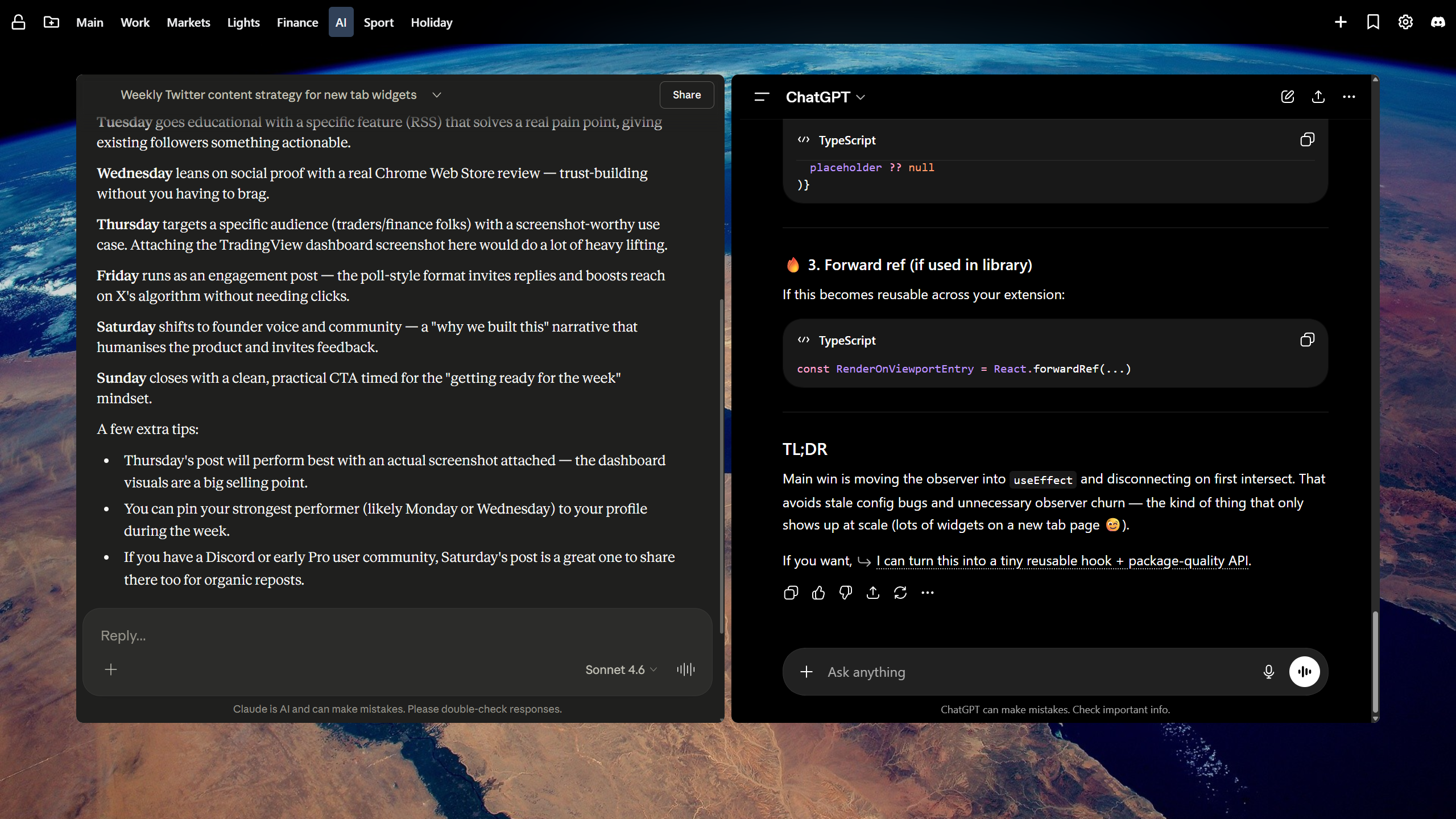
Task: Click the microphone dictation icon in ChatGPT
Action: point(1268,672)
